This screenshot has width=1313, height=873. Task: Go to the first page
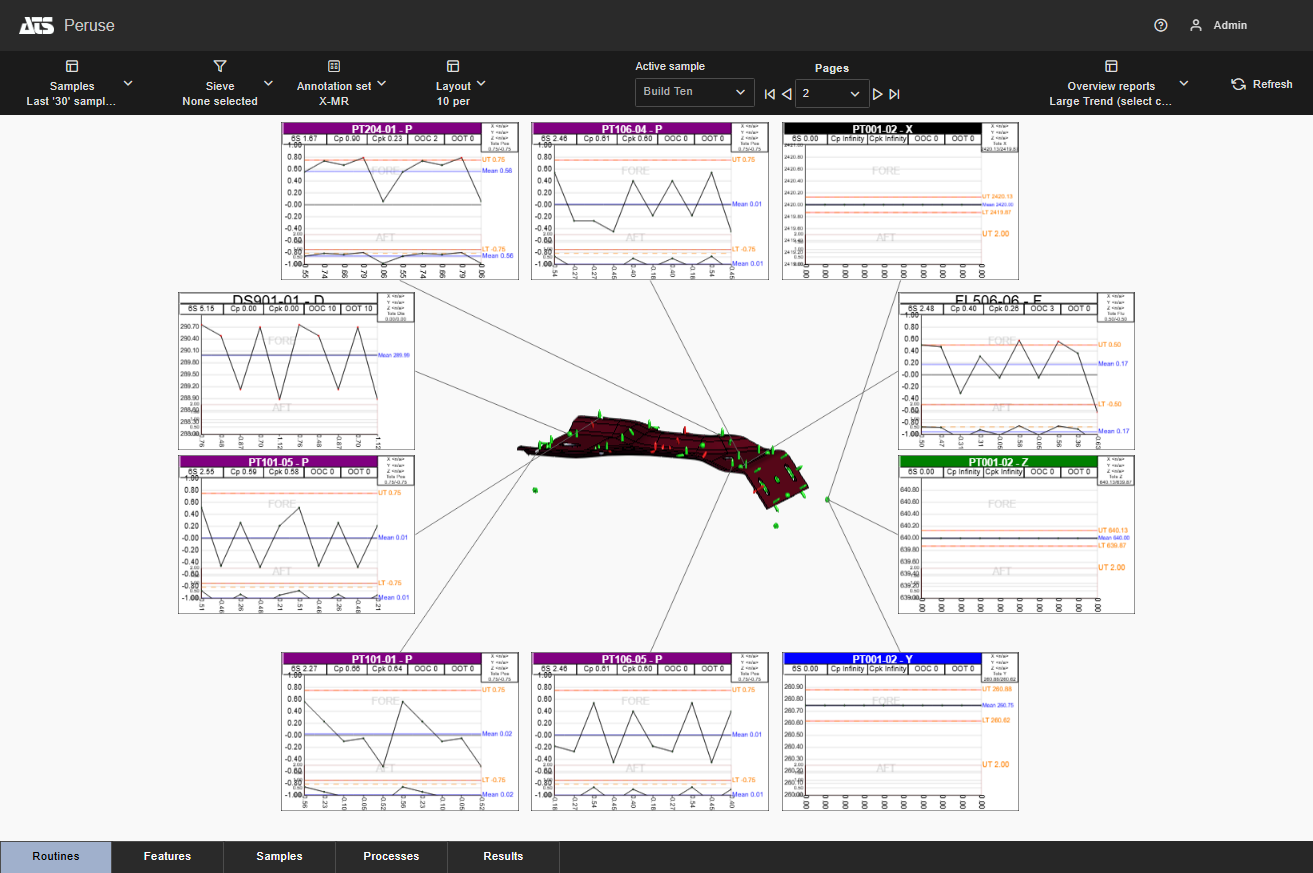[x=769, y=94]
